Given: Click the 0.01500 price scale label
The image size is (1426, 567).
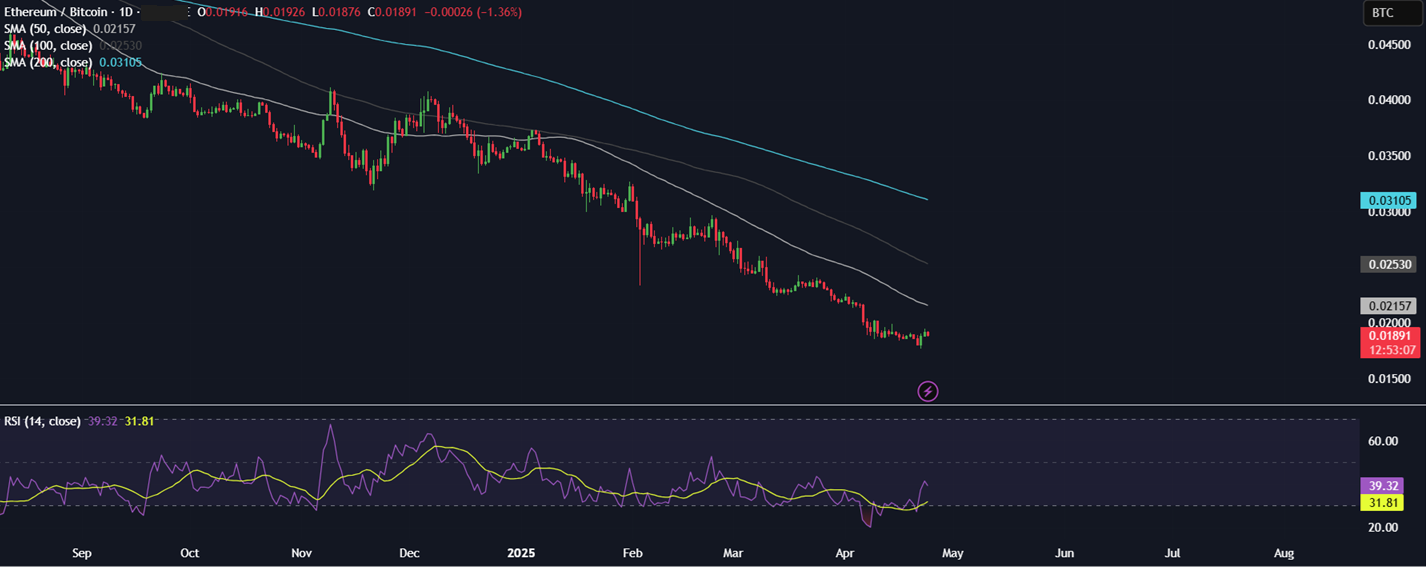Looking at the screenshot, I should click(x=1389, y=379).
